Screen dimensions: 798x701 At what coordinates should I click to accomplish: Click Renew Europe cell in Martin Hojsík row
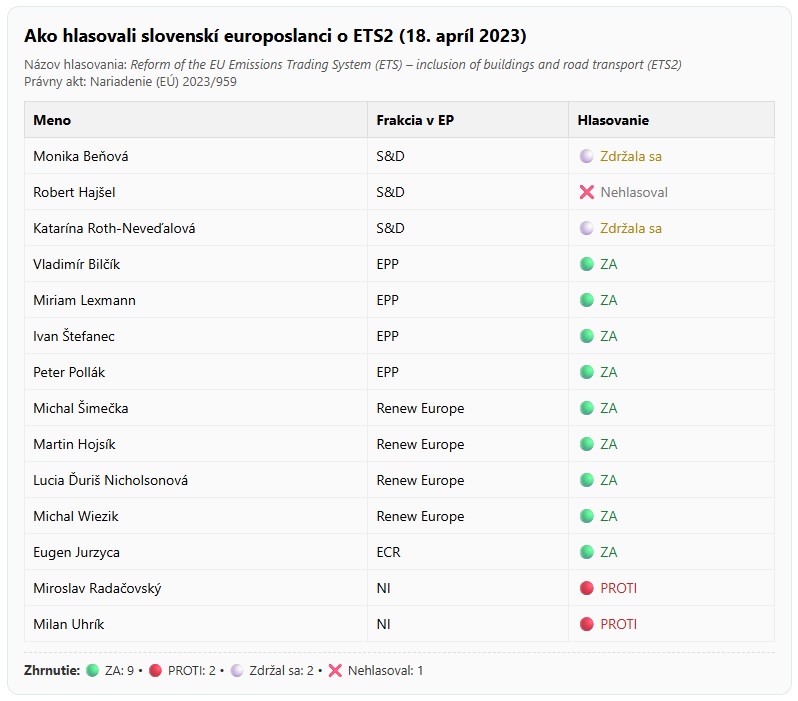point(420,444)
